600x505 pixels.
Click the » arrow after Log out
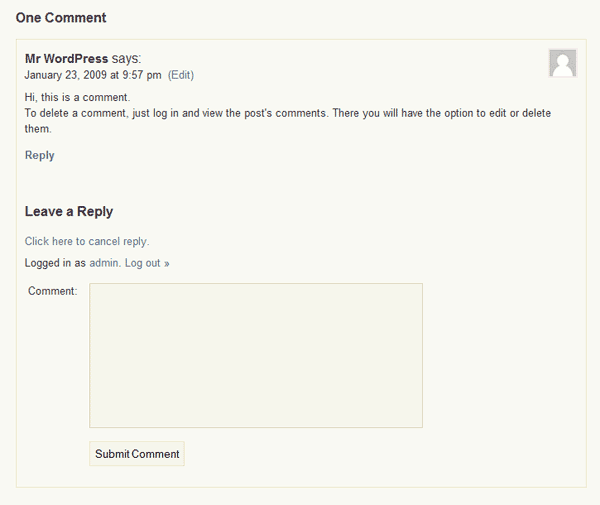pyautogui.click(x=166, y=264)
